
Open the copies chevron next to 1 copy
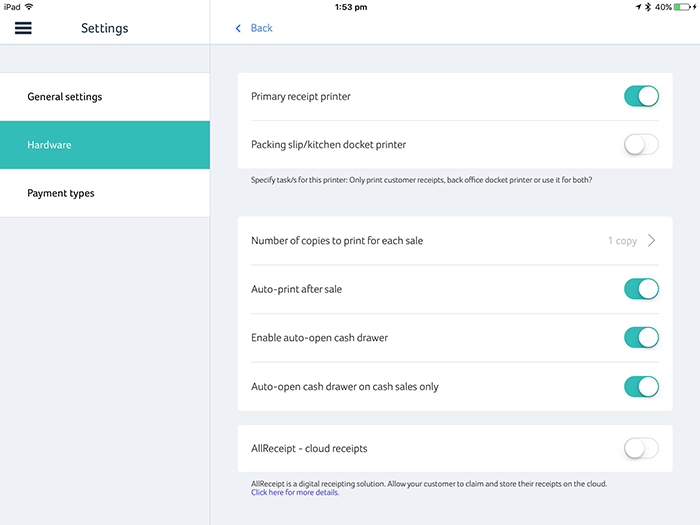click(x=652, y=241)
